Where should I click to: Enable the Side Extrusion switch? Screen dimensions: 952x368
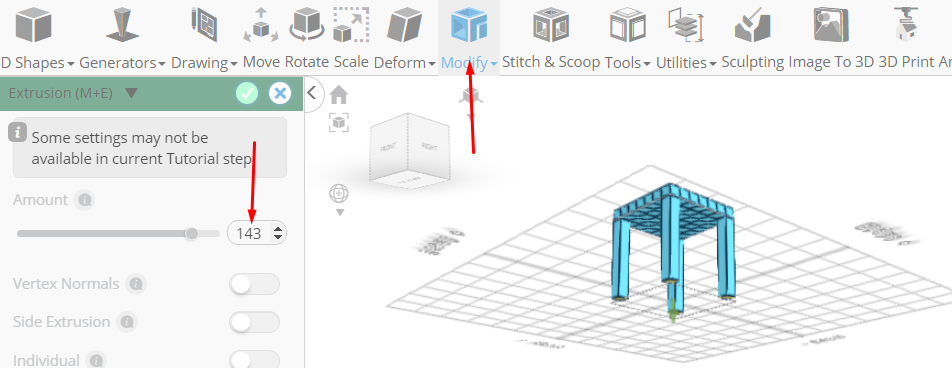[254, 322]
